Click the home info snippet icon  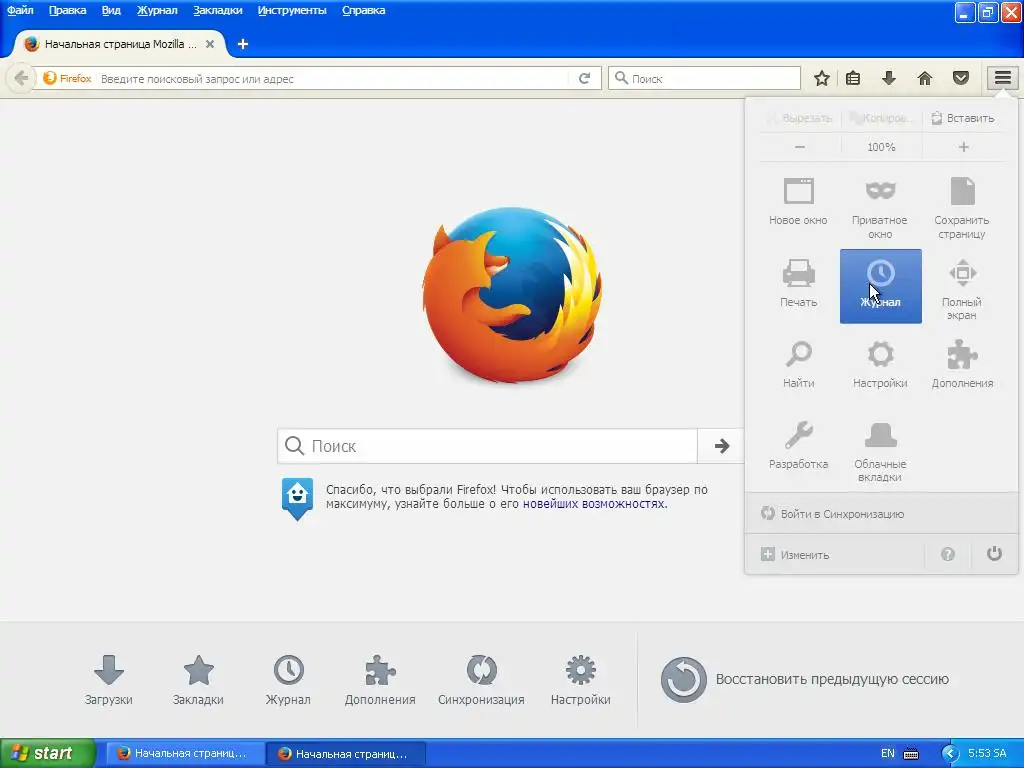[297, 498]
